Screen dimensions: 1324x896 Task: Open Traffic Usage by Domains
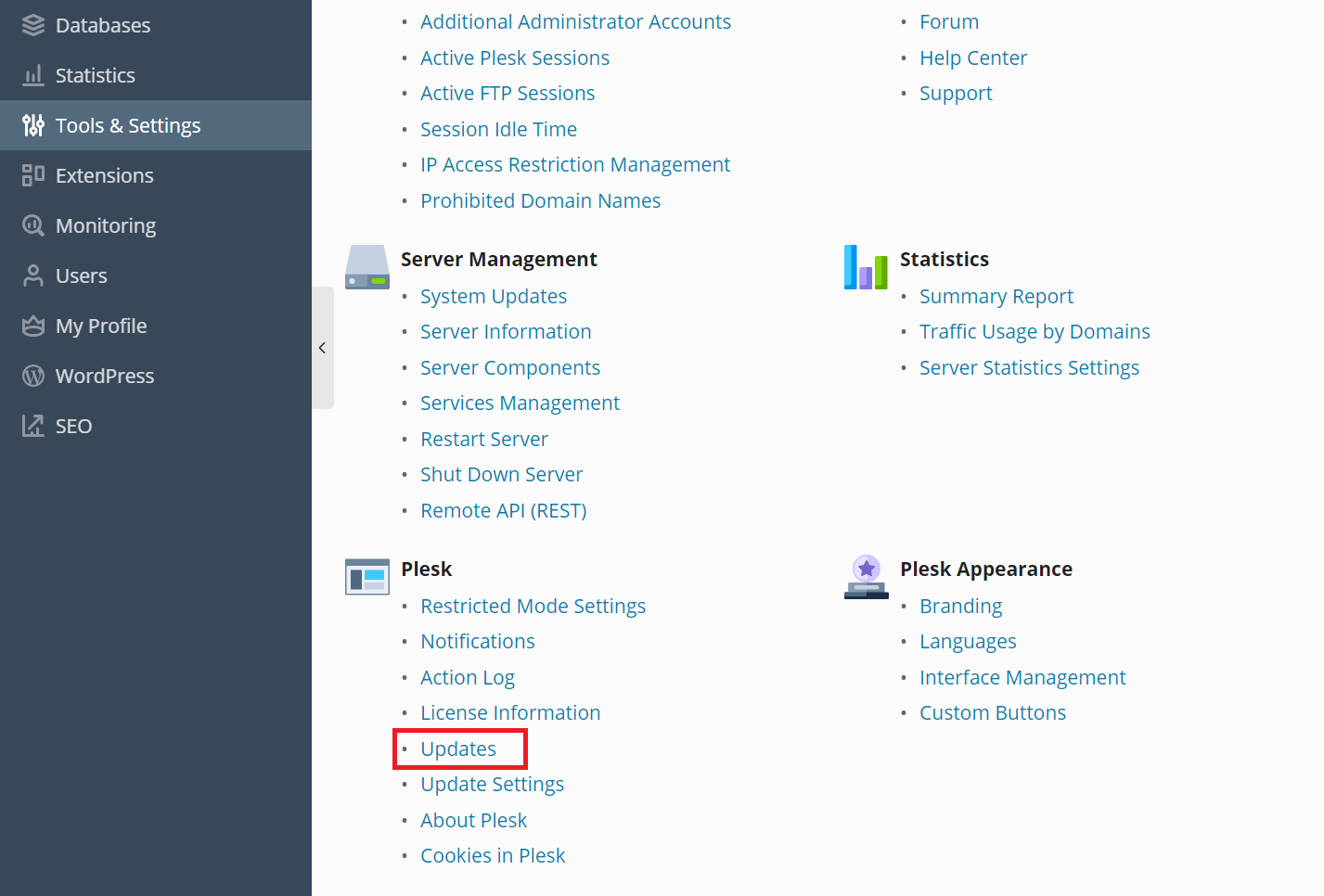tap(1035, 331)
